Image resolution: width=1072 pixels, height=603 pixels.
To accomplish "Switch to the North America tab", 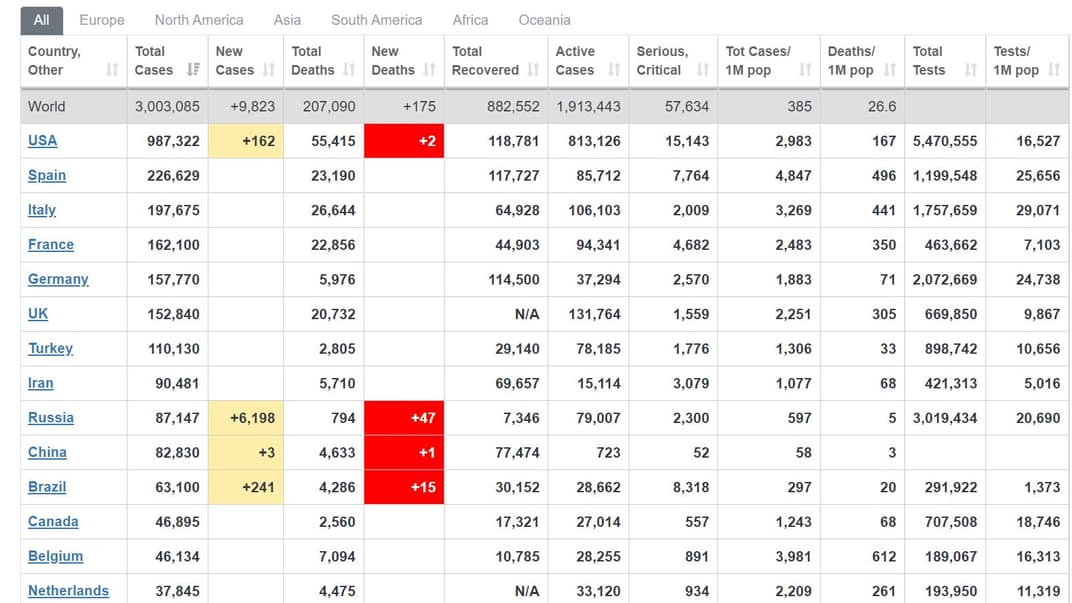I will pyautogui.click(x=199, y=21).
